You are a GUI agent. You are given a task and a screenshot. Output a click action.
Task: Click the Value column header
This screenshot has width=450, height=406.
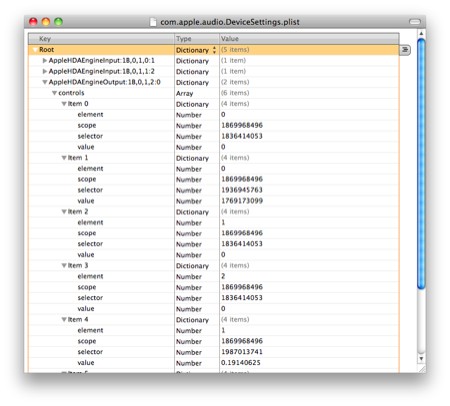pos(309,39)
